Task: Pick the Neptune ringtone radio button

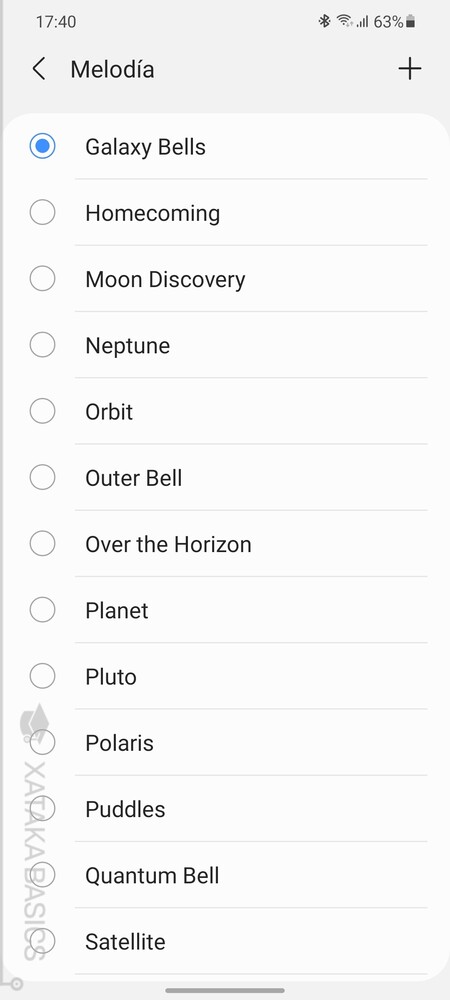Action: (x=42, y=345)
